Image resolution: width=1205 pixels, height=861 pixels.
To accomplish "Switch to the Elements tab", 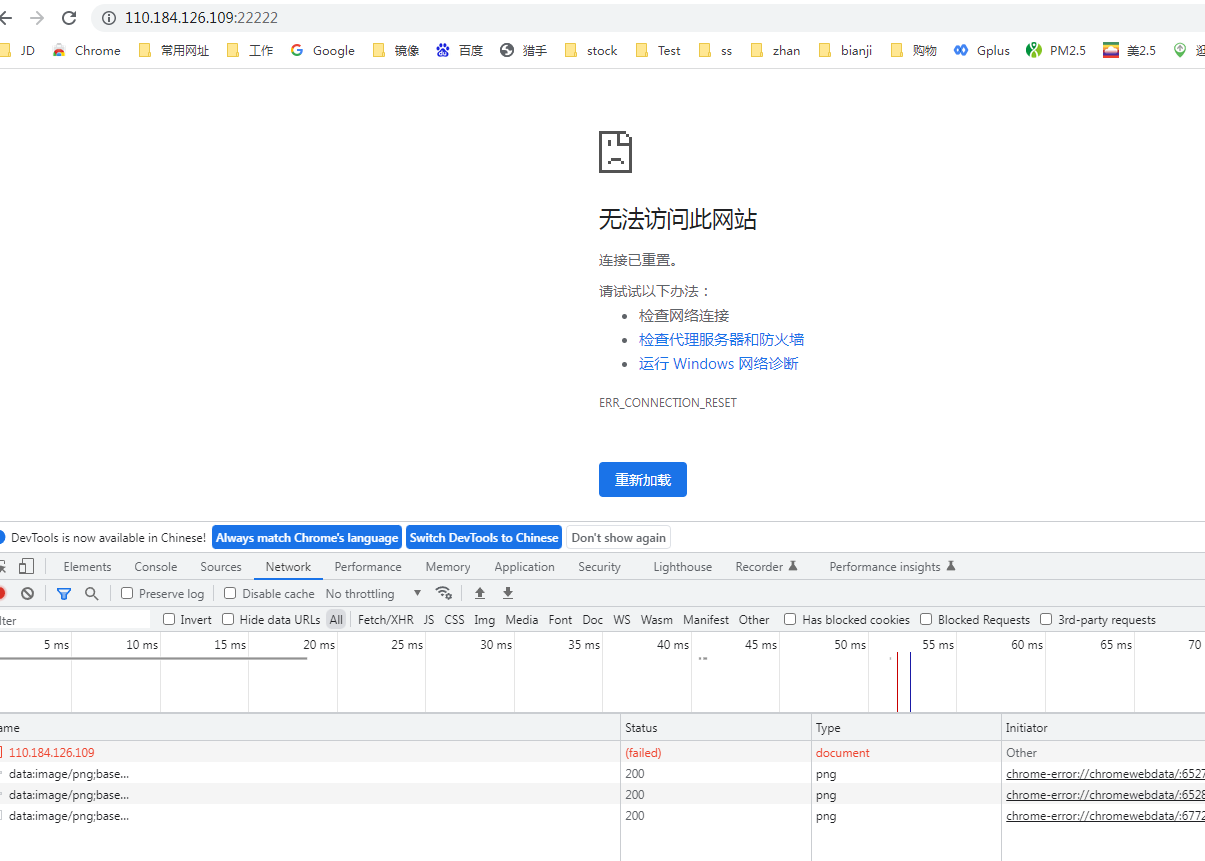I will 88,566.
